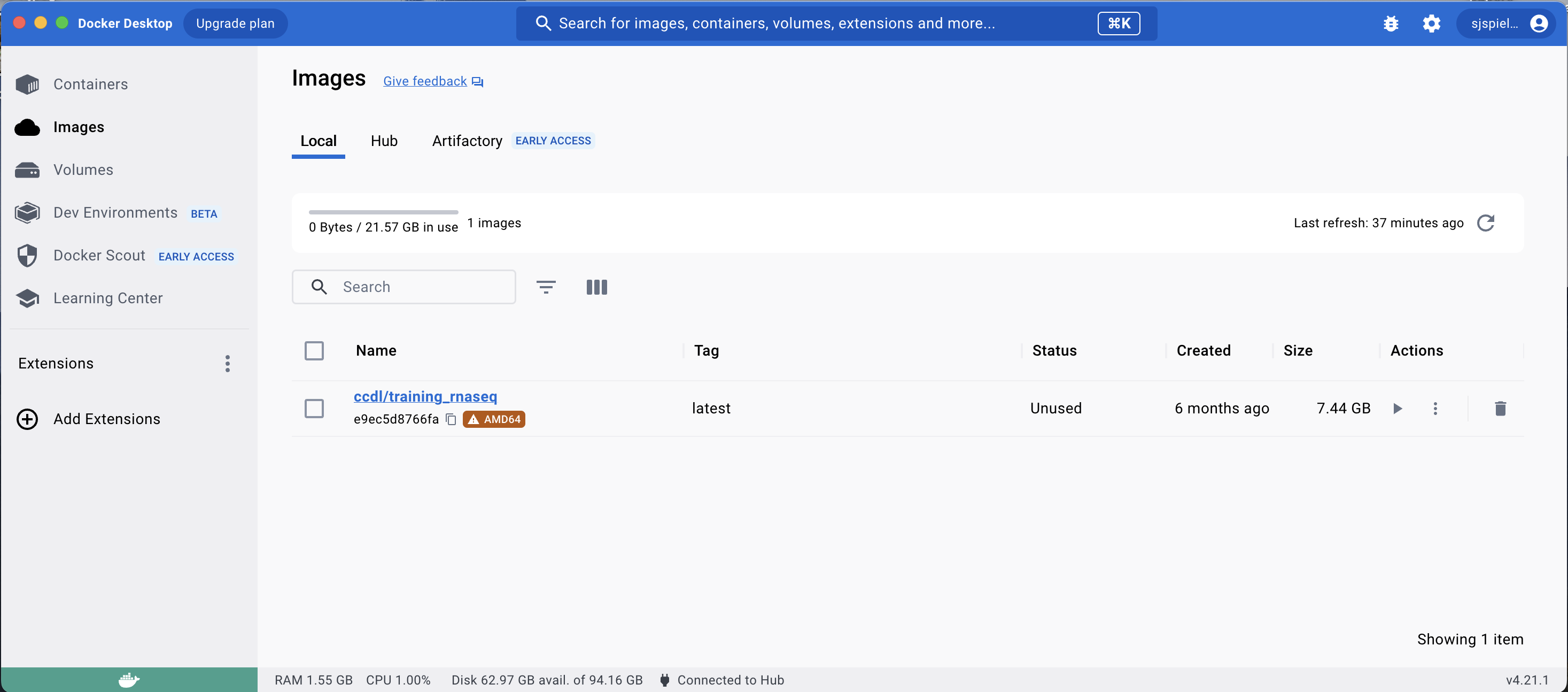The width and height of the screenshot is (1568, 692).
Task: Select the checkbox for ccdl/training_rnaseq
Action: click(314, 407)
